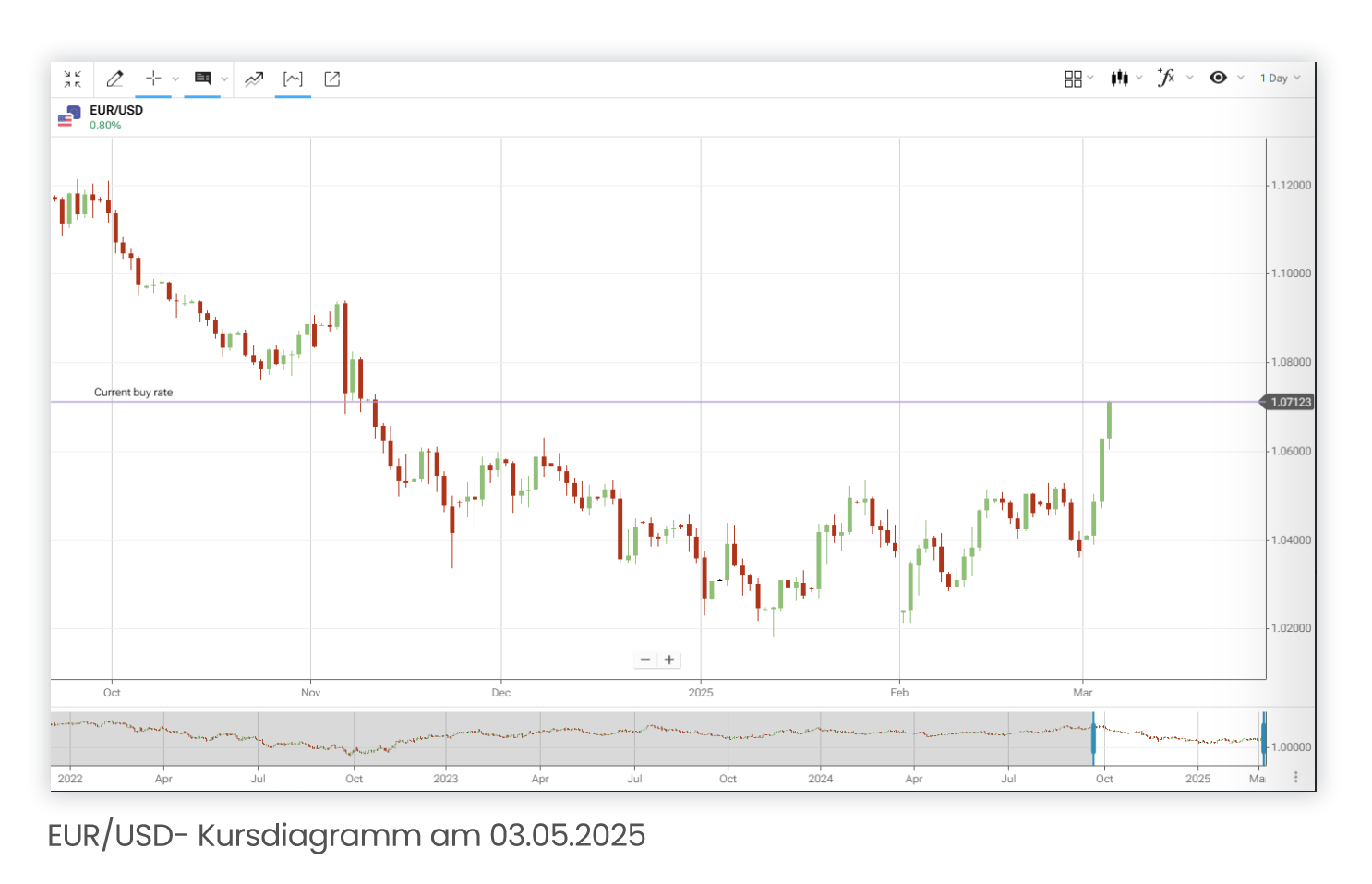The image size is (1372, 884).
Task: Expand the layout dropdown chevron
Action: click(x=1090, y=78)
